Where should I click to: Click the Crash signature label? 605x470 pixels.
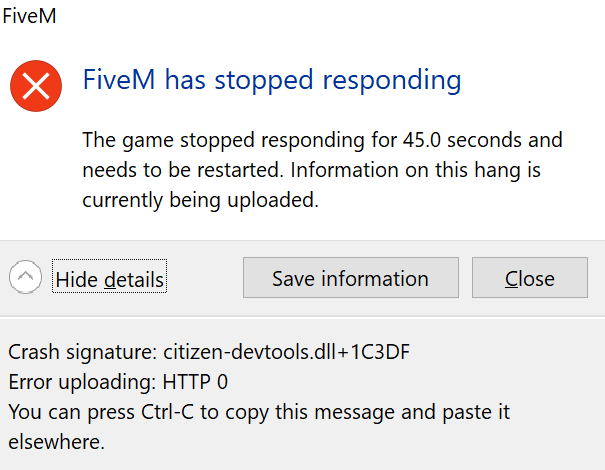pos(80,353)
